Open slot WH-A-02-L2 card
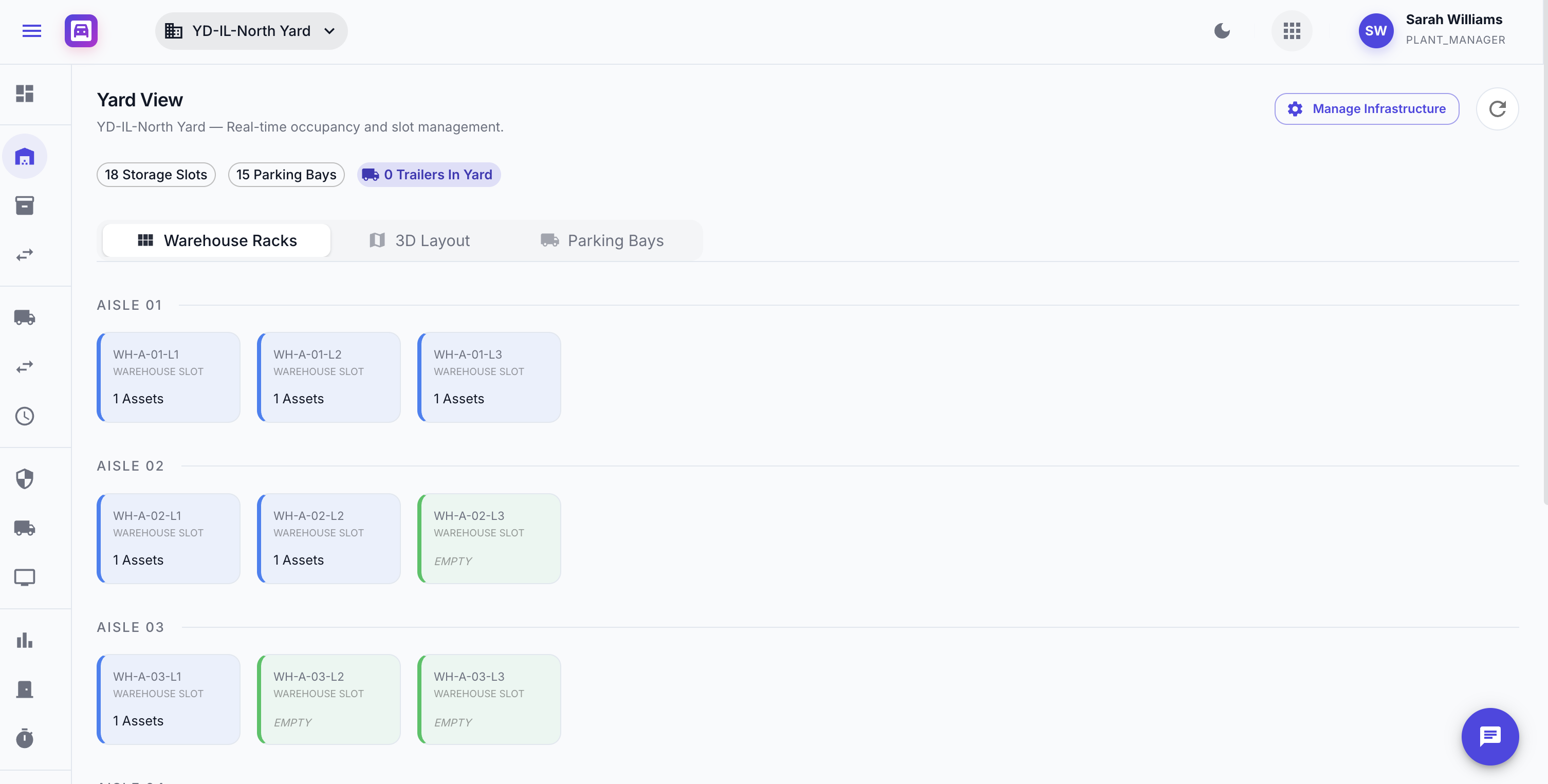The height and width of the screenshot is (784, 1548). point(329,538)
